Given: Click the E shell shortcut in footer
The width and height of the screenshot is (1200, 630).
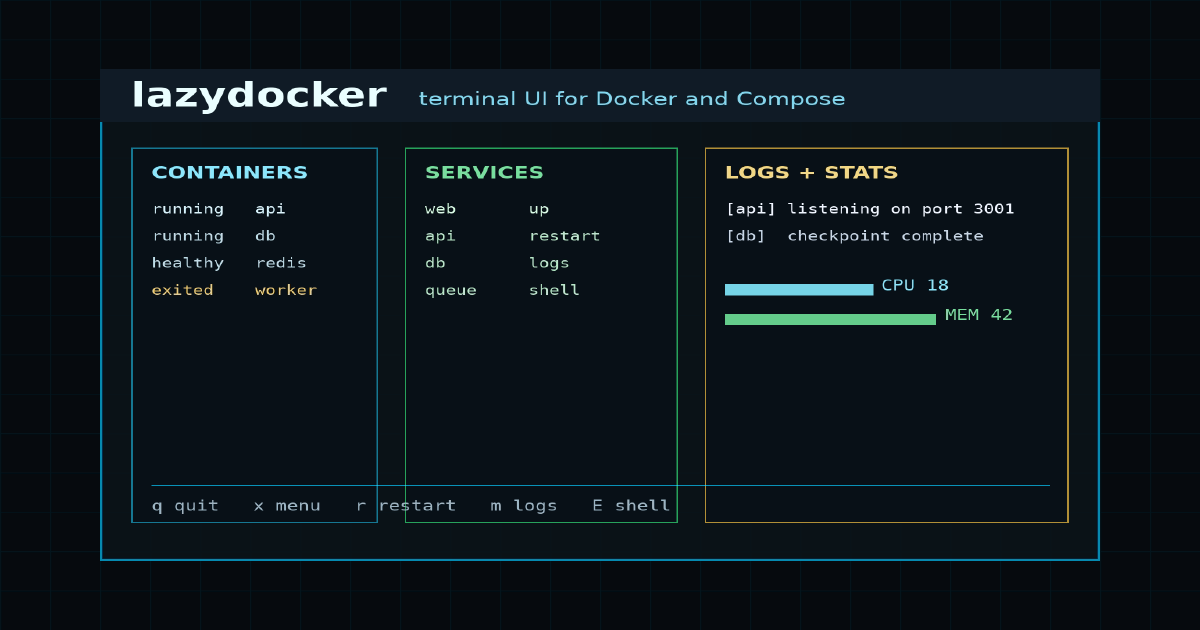Looking at the screenshot, I should pyautogui.click(x=631, y=506).
